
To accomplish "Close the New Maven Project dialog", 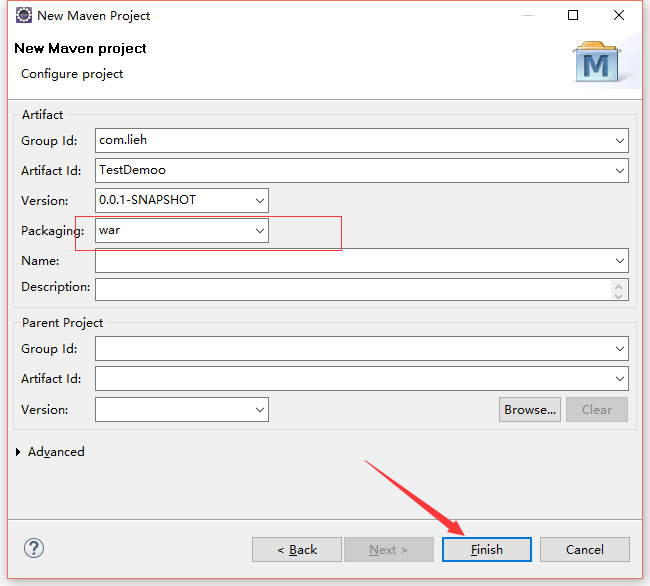I will 618,15.
